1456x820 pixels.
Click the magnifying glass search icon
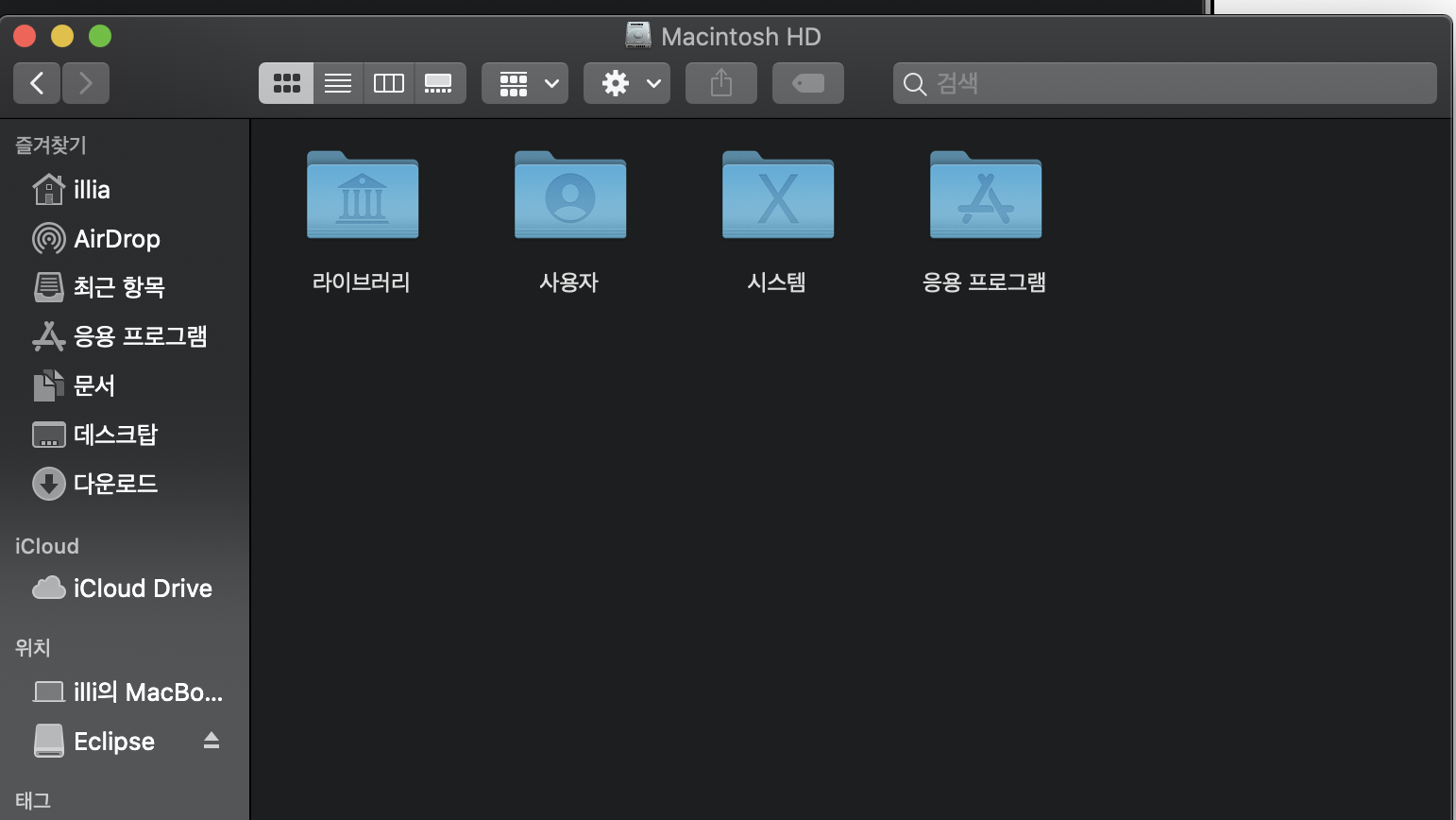point(914,84)
